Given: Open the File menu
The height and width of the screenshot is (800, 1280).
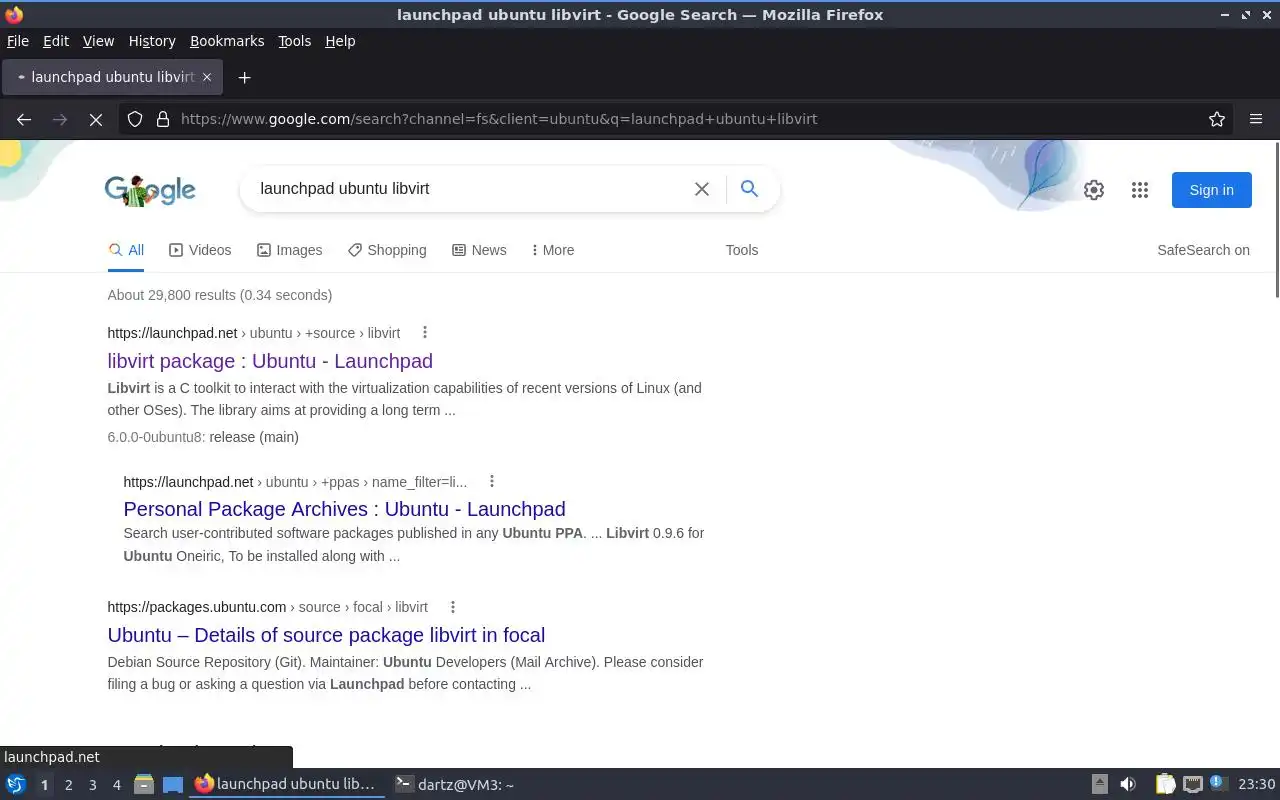Looking at the screenshot, I should point(18,41).
